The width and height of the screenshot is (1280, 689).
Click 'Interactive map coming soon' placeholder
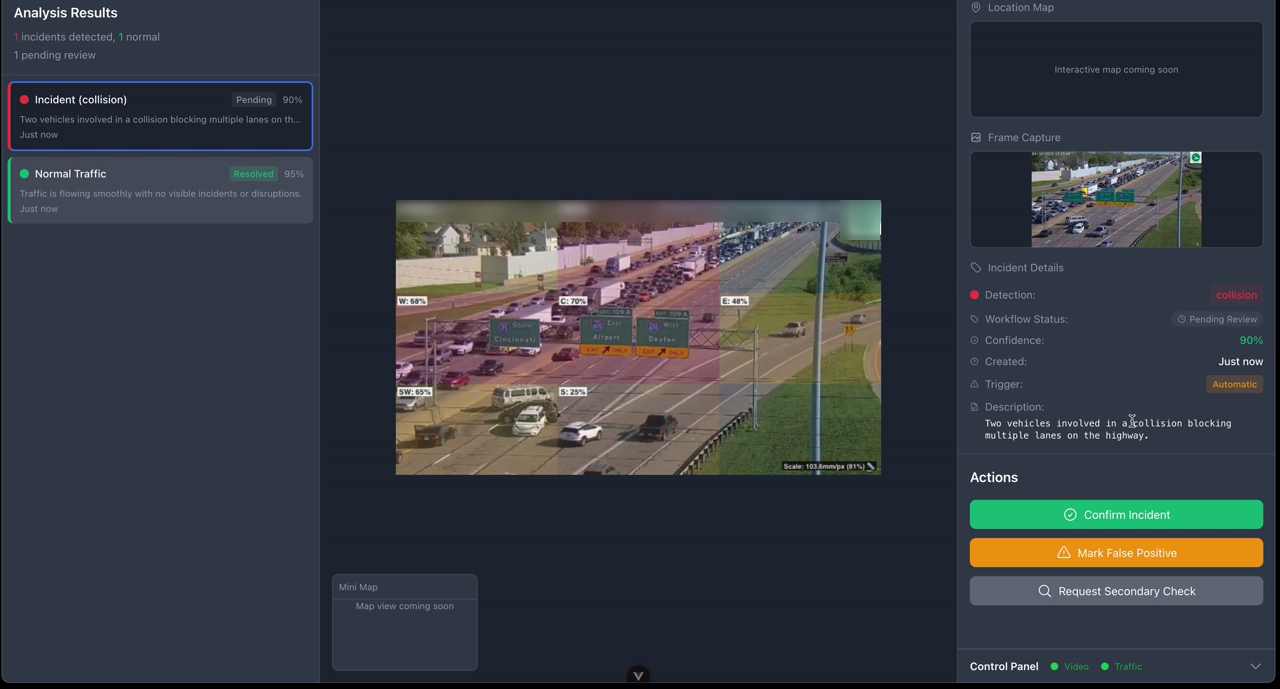point(1116,70)
